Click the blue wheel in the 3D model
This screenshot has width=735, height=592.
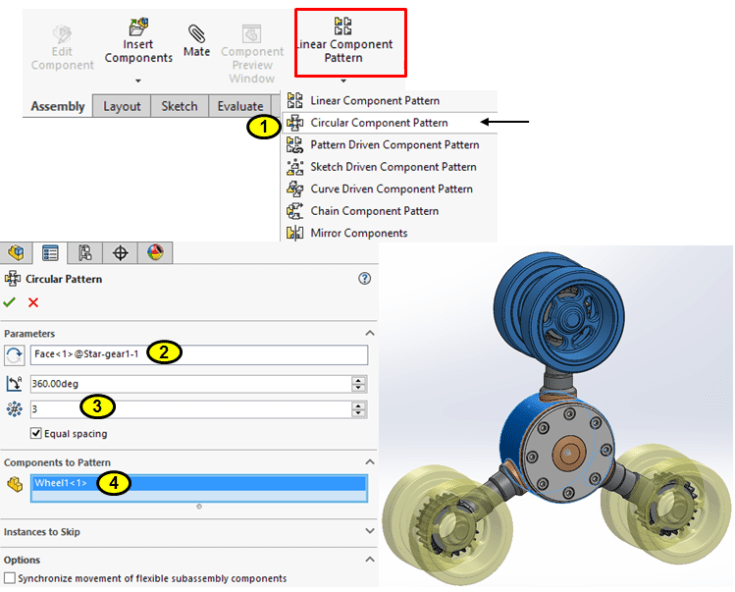click(560, 312)
